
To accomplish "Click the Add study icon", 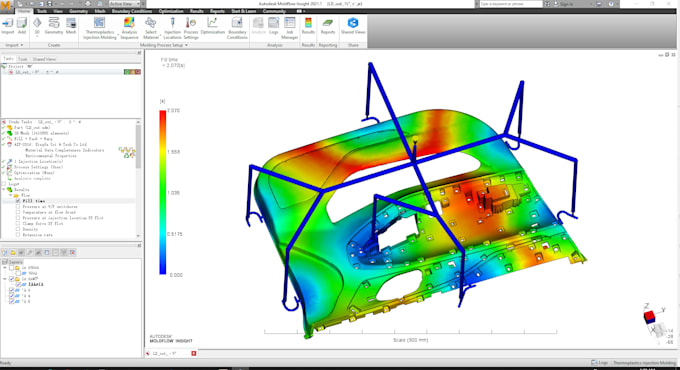I will pyautogui.click(x=22, y=26).
